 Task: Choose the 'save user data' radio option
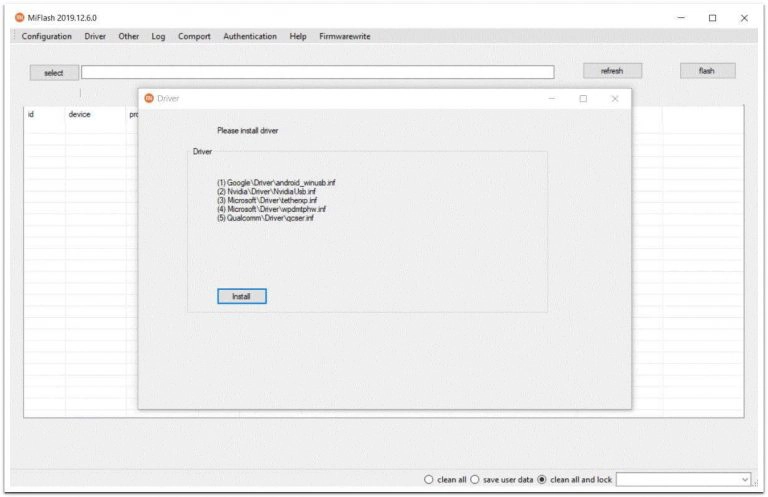(476, 480)
